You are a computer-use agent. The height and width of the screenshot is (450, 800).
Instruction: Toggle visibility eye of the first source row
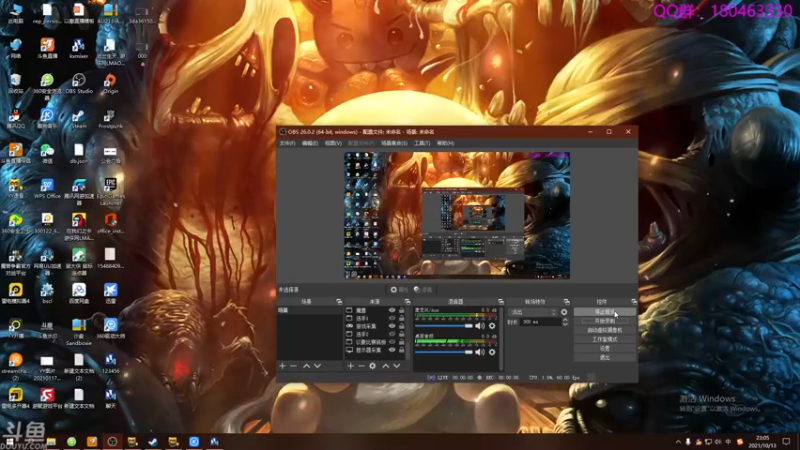[x=392, y=310]
